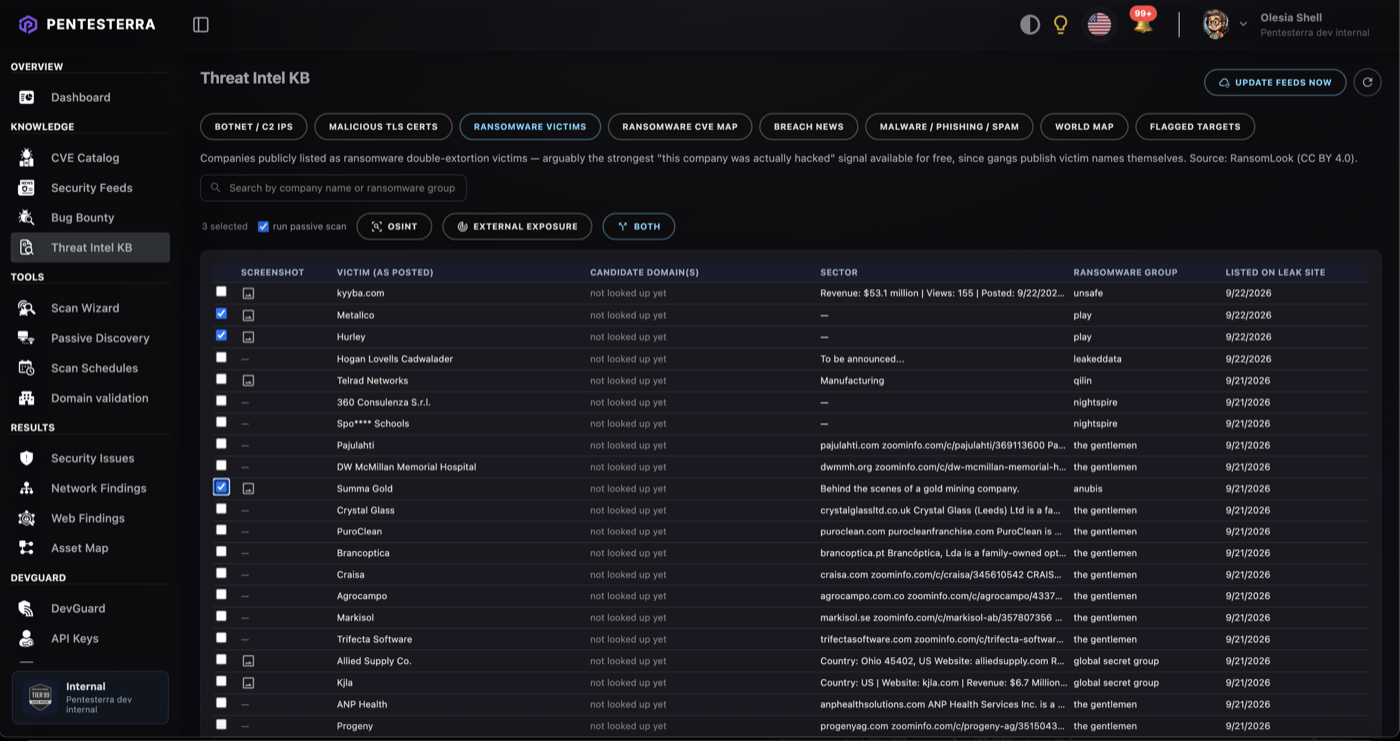Select Ransomware CVE Map tab
The image size is (1400, 741).
click(680, 127)
